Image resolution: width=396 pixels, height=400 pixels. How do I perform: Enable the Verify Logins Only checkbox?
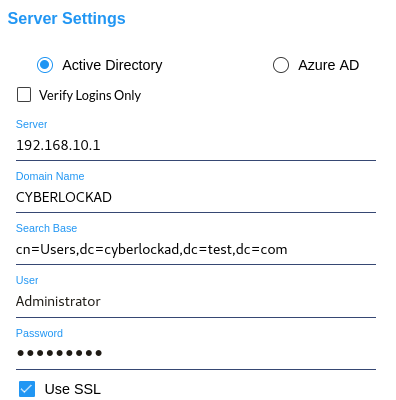pyautogui.click(x=24, y=95)
